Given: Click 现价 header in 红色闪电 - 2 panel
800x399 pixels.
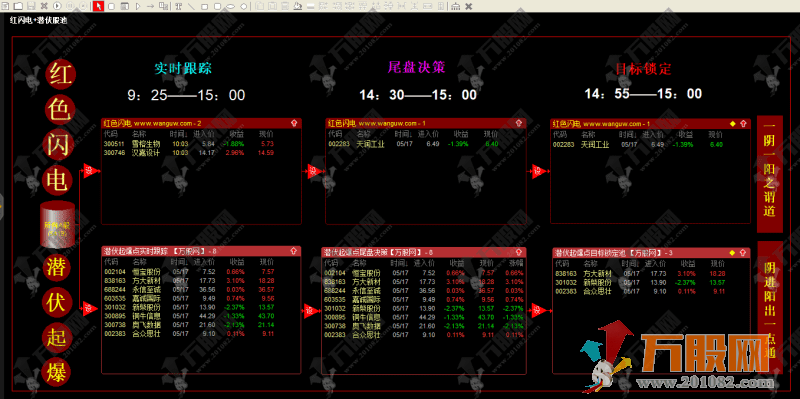Looking at the screenshot, I should [x=267, y=134].
